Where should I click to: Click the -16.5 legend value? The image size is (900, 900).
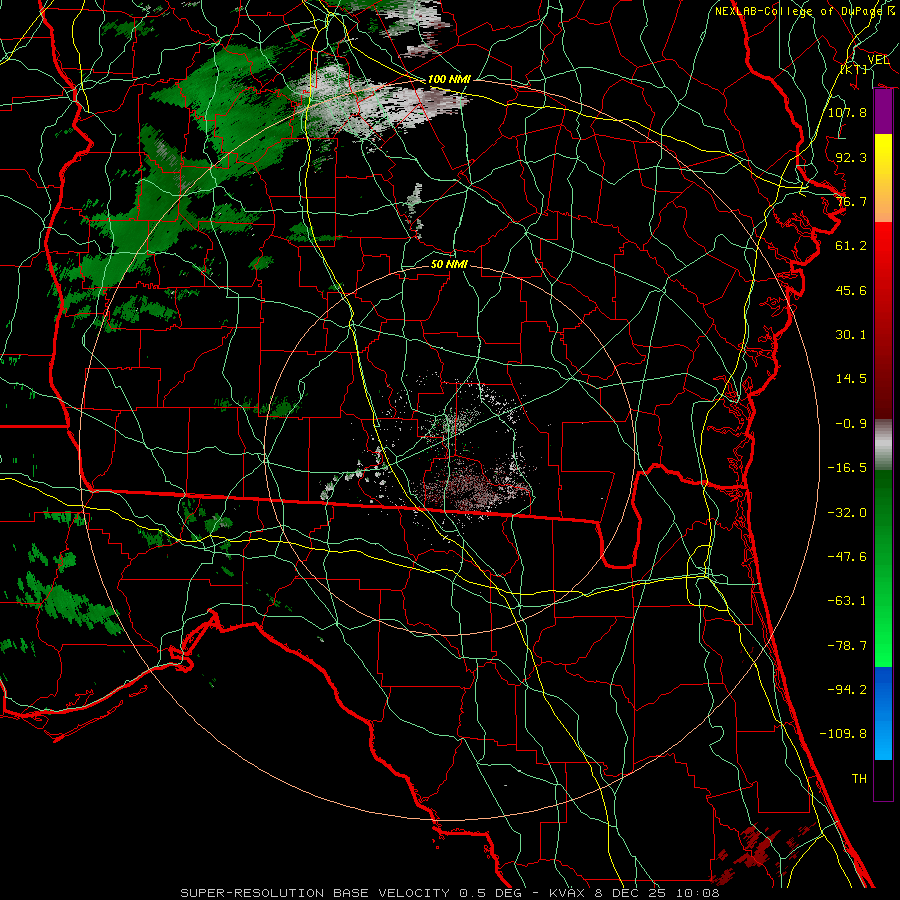847,468
